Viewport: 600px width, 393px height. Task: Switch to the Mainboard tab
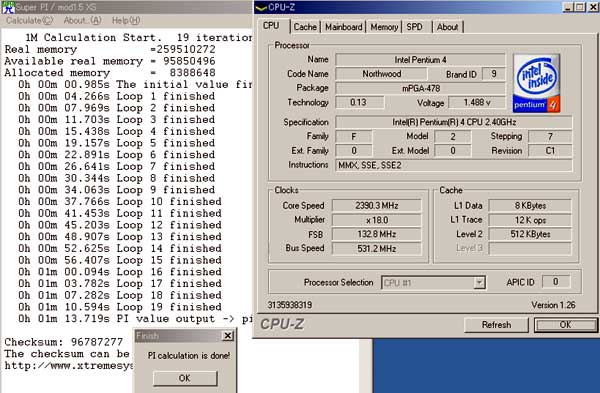tap(344, 27)
